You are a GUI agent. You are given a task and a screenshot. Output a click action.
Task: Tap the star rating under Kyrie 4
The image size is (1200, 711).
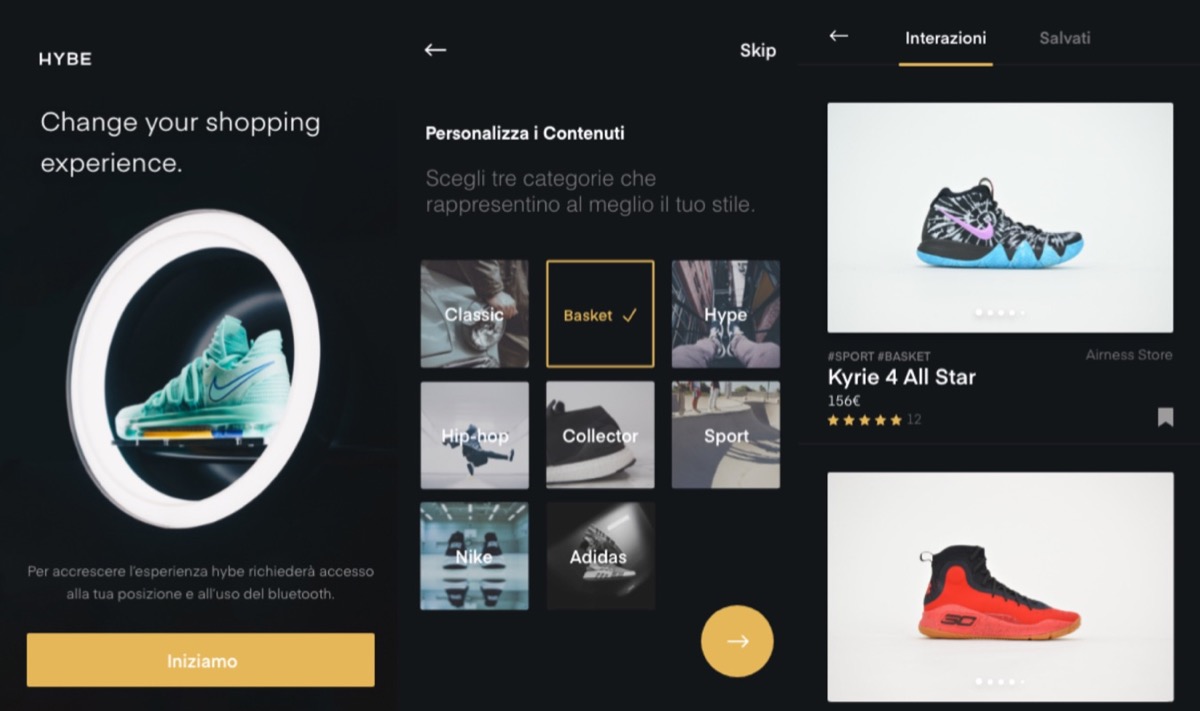865,420
